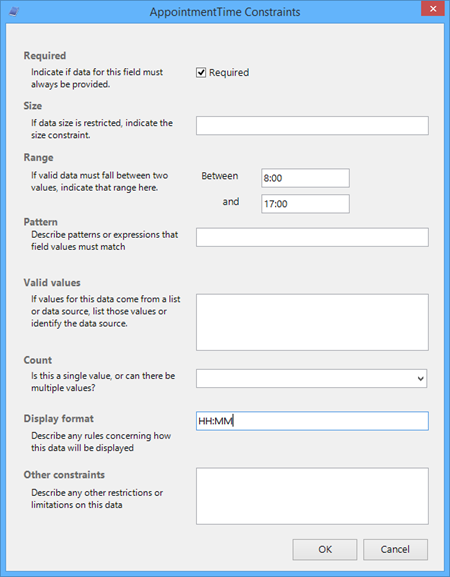Close the AppointmentTime Constraints dialog
Viewport: 450px width, 577px height.
click(x=433, y=9)
